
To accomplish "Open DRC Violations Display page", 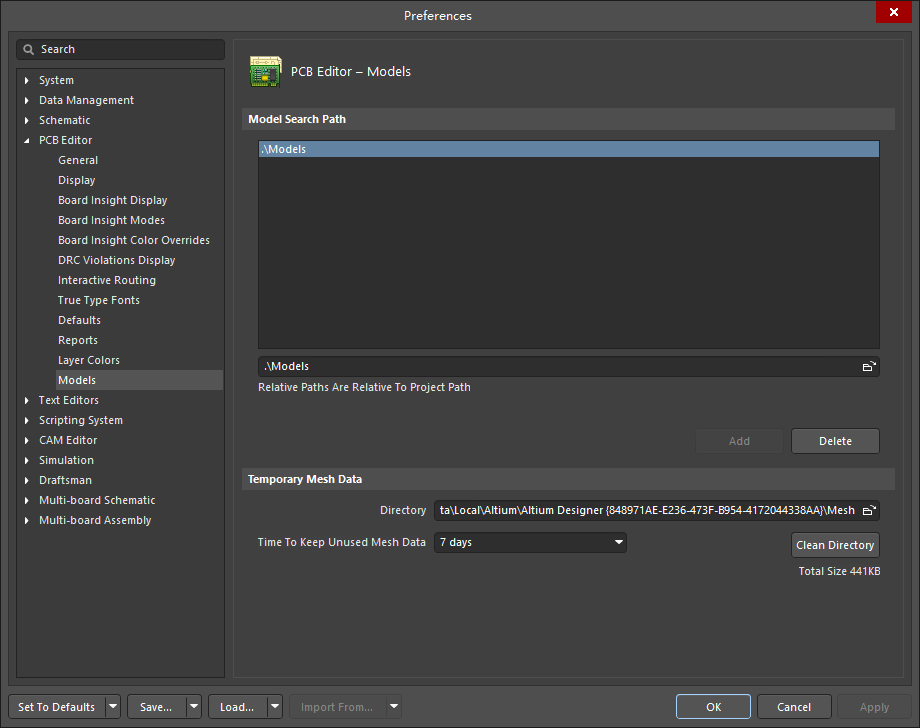I will [116, 260].
